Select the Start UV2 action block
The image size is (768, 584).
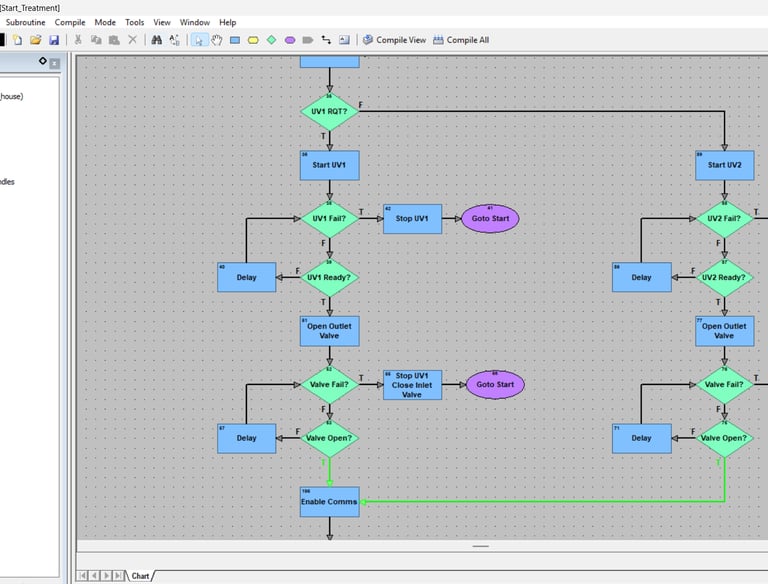(724, 165)
